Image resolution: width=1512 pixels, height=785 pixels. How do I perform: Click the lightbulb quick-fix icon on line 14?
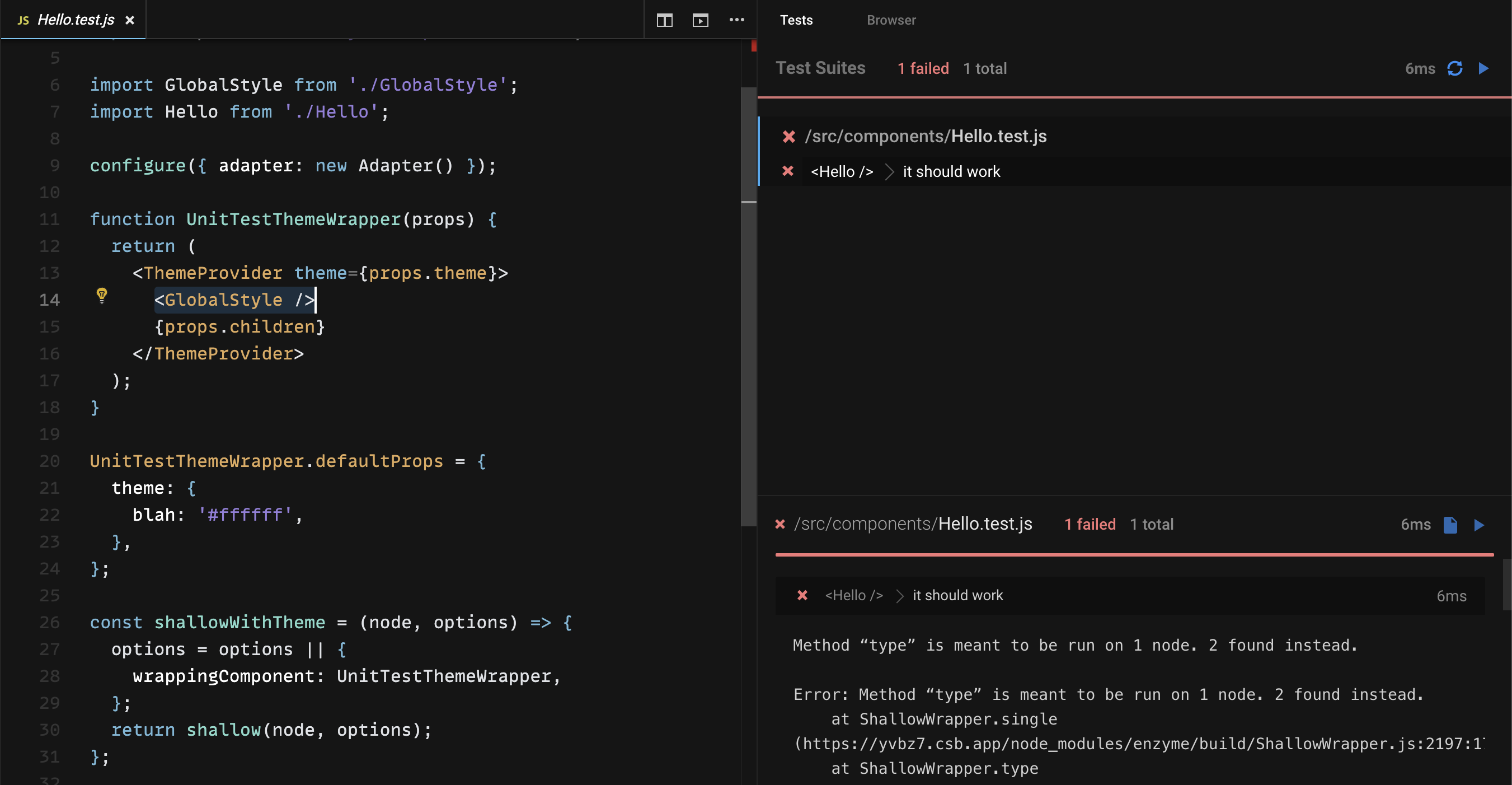pos(101,295)
